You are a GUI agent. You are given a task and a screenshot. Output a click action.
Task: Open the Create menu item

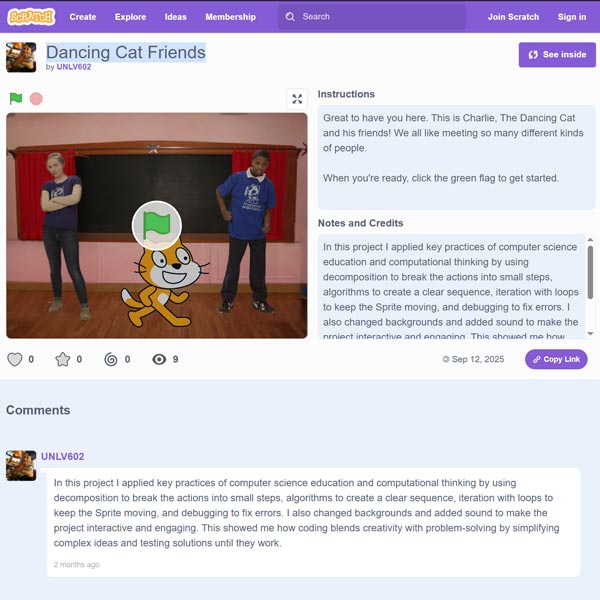coord(83,17)
